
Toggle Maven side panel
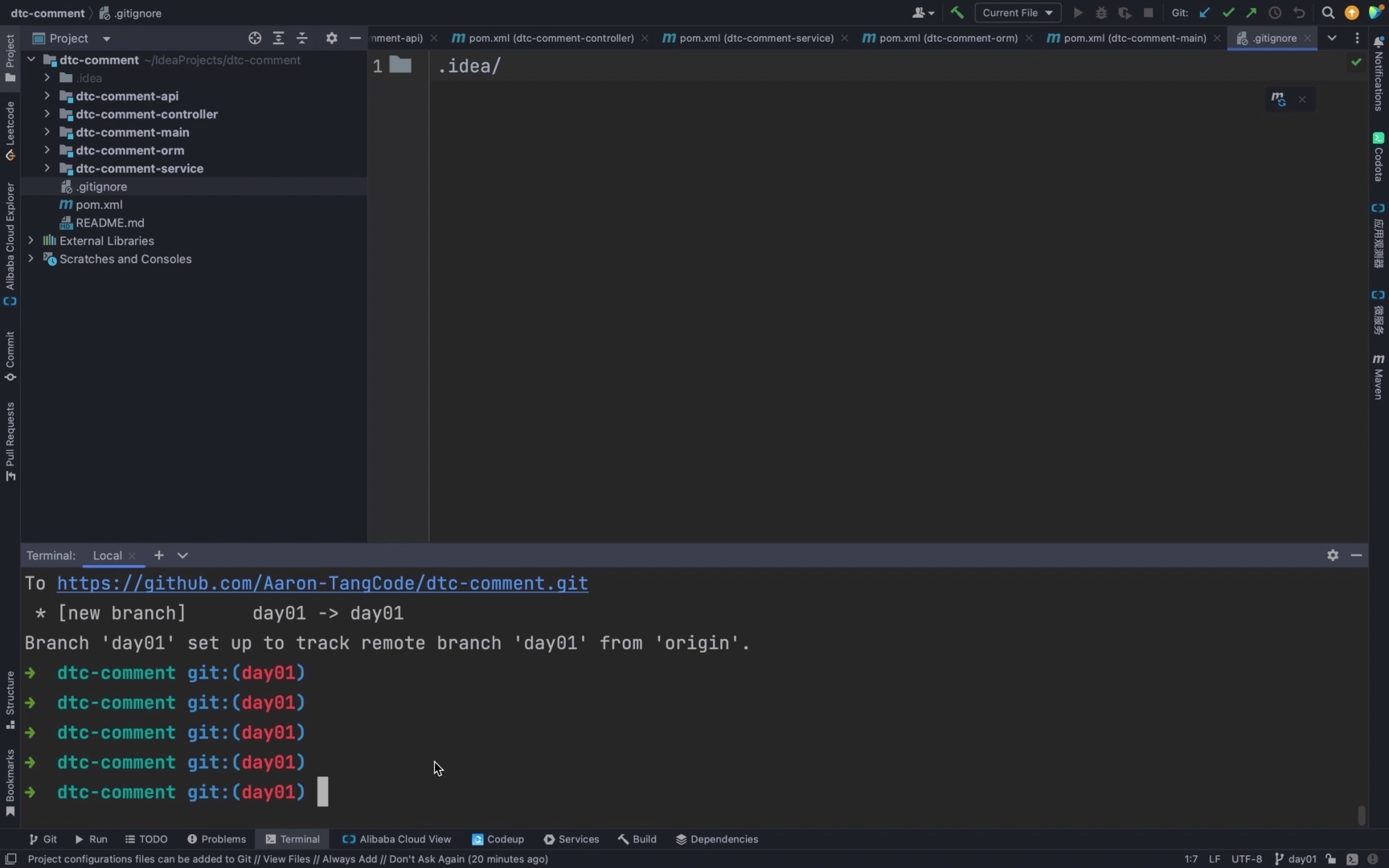coord(1379,376)
